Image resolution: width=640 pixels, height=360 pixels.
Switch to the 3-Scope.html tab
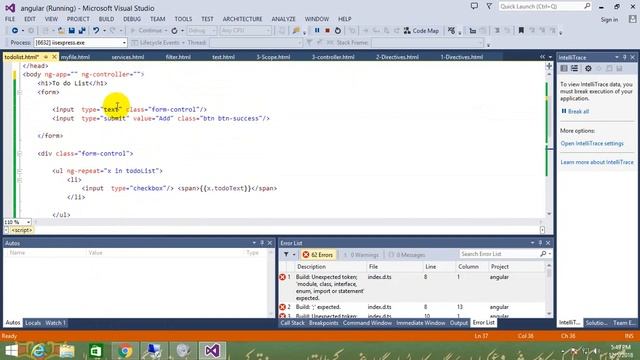pyautogui.click(x=273, y=57)
